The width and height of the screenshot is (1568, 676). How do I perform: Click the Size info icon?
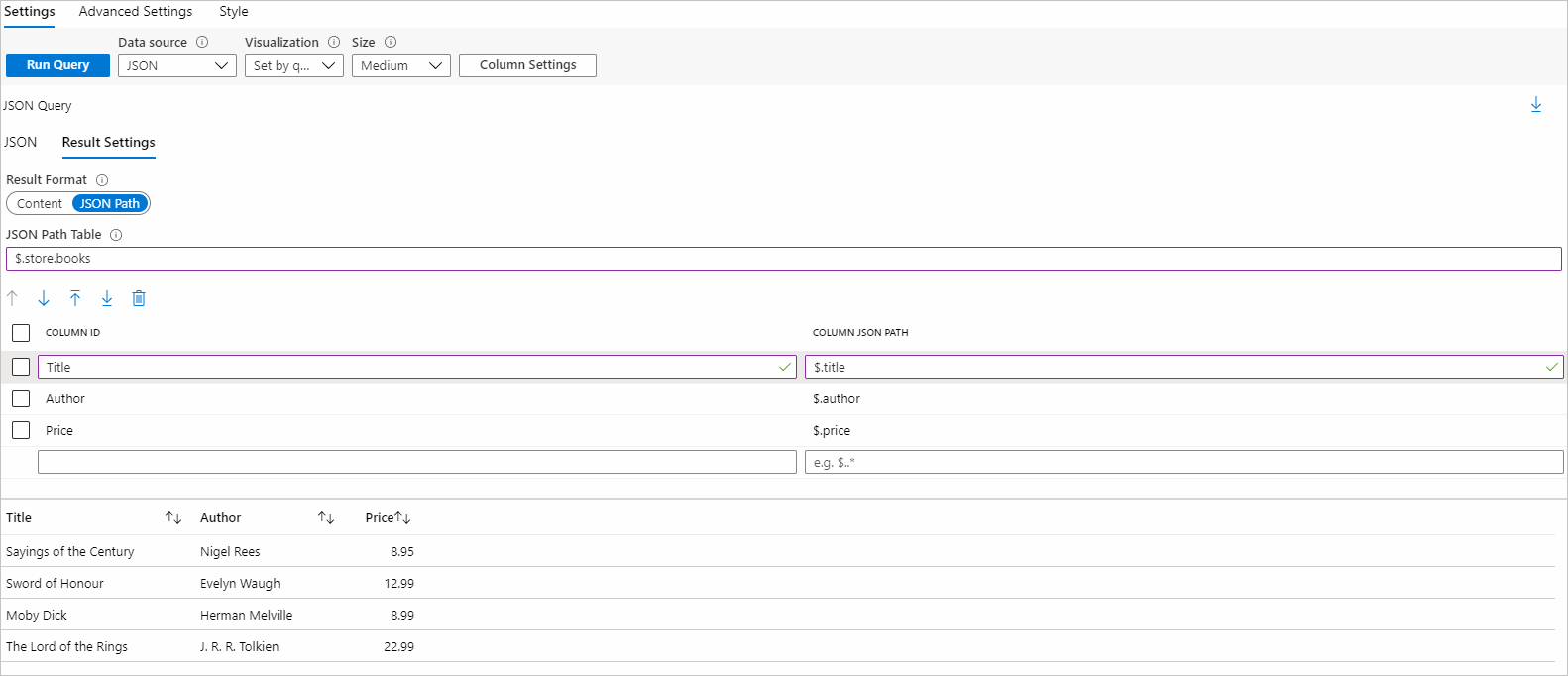tap(391, 42)
